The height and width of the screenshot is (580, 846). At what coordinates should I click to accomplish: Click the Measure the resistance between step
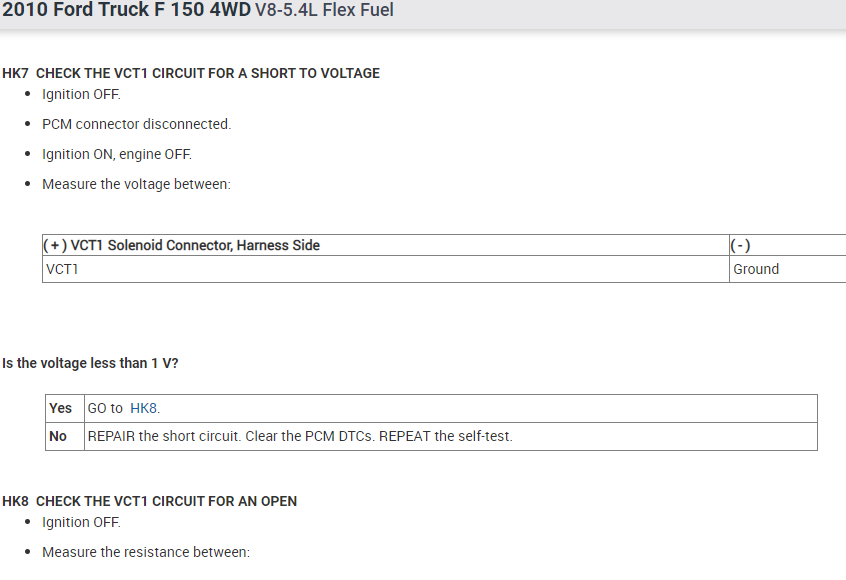tap(145, 552)
